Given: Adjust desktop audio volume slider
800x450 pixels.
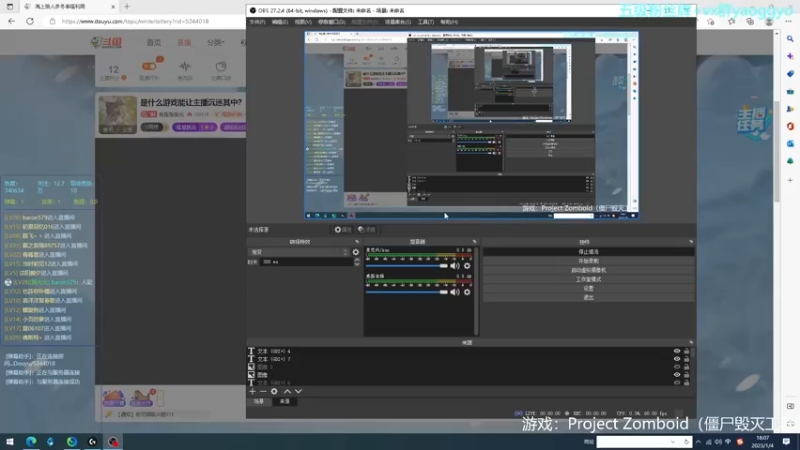Looking at the screenshot, I should click(x=407, y=292).
